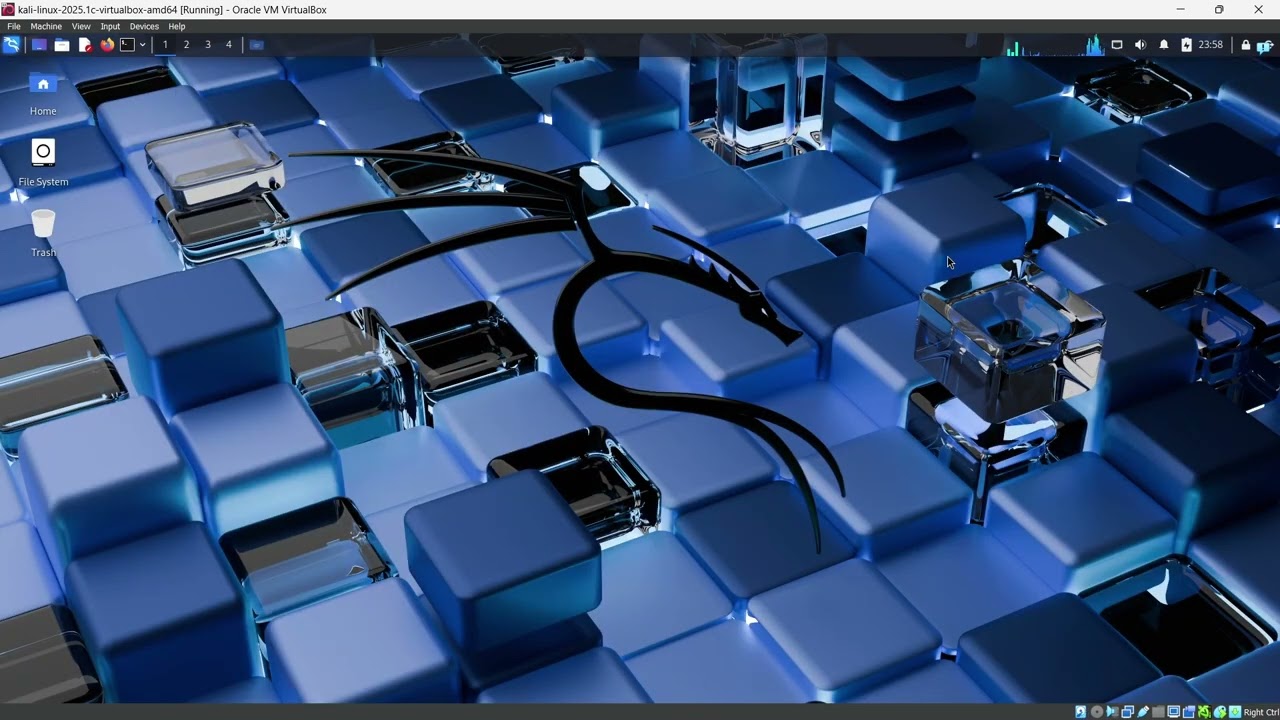This screenshot has width=1280, height=720.
Task: Switch to workspace 2
Action: coord(186,44)
